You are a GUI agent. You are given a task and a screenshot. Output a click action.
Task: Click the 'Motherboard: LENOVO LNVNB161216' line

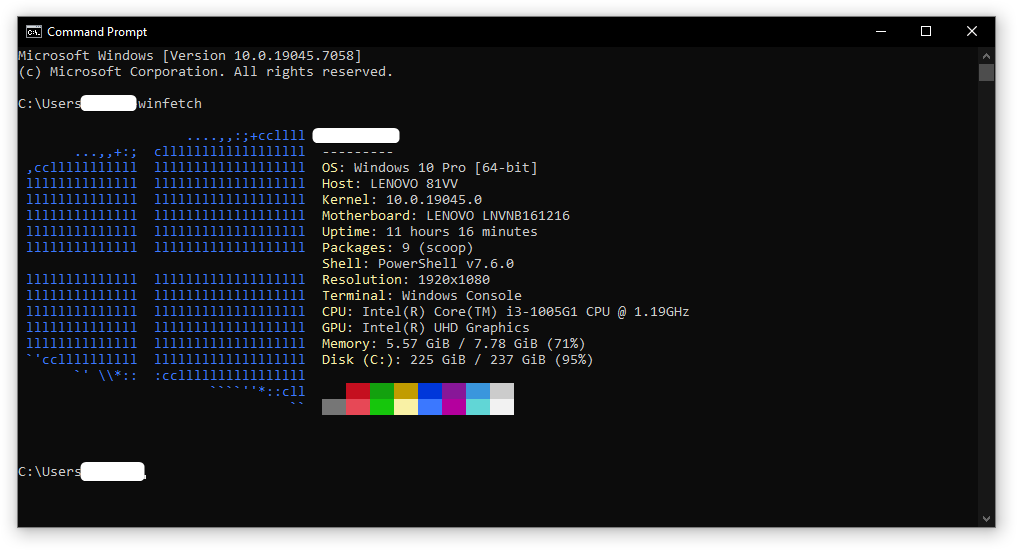click(x=446, y=215)
